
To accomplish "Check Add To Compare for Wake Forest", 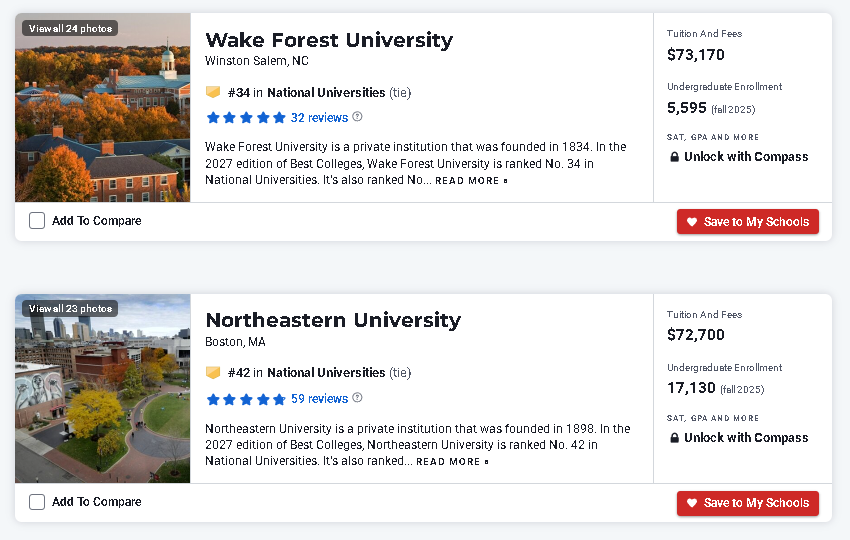I will [37, 221].
